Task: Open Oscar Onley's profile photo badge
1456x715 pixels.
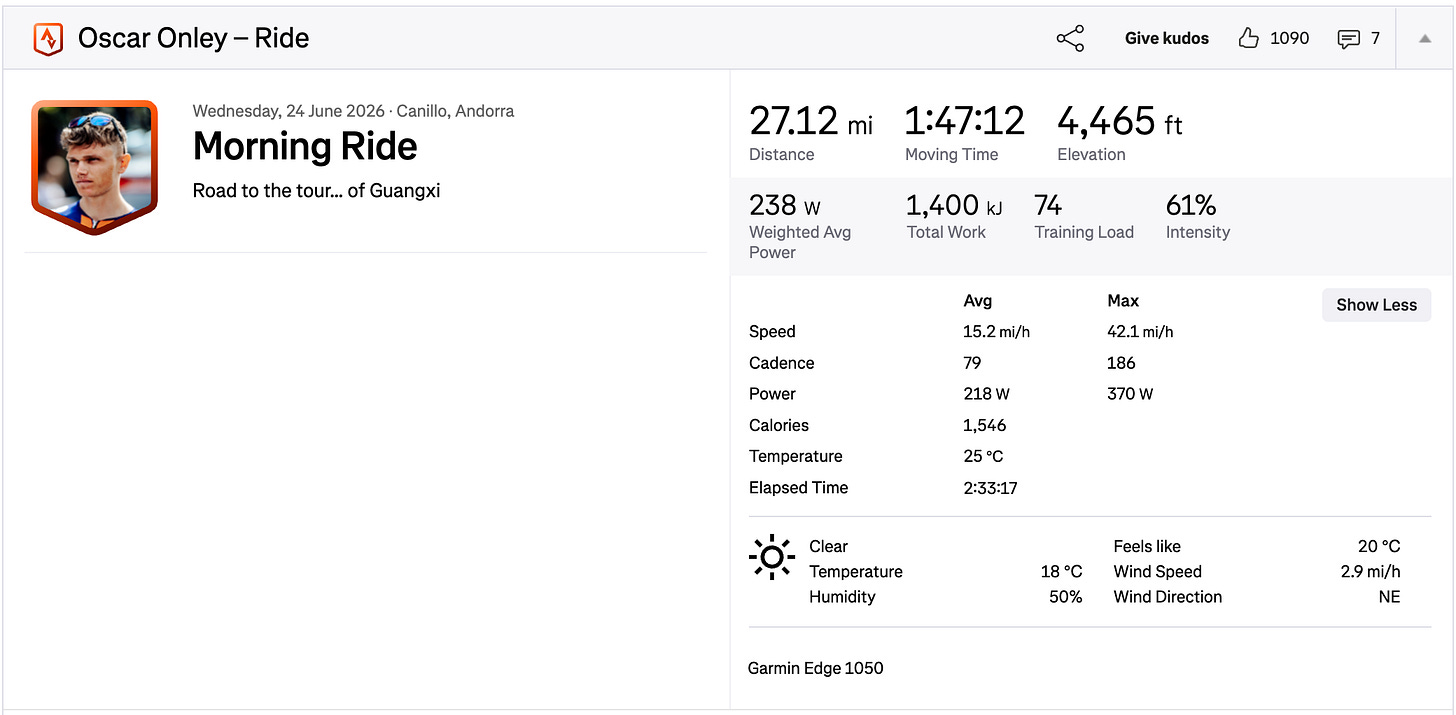Action: click(x=94, y=167)
